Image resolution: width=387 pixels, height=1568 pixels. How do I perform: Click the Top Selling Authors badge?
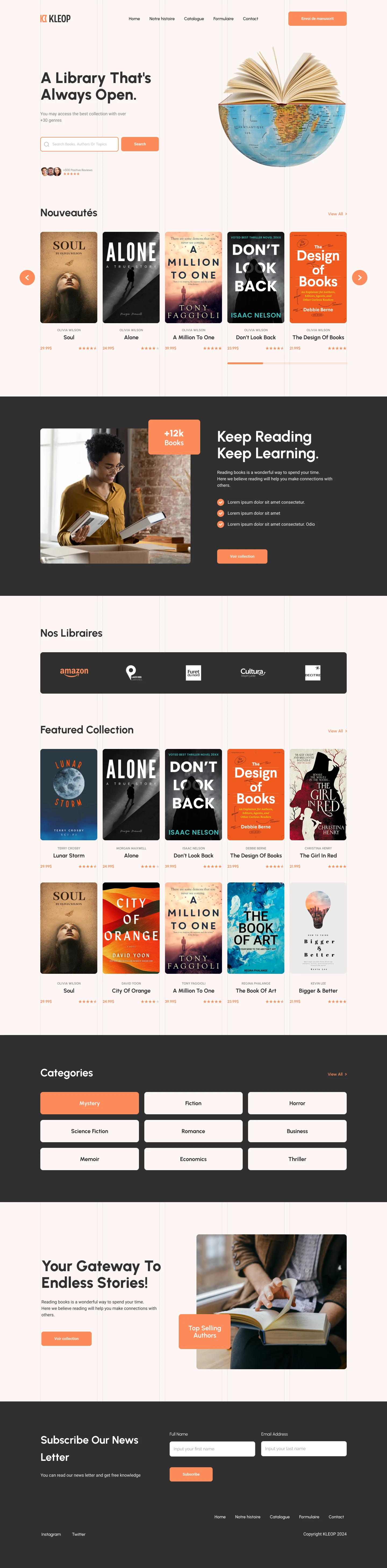point(205,1331)
